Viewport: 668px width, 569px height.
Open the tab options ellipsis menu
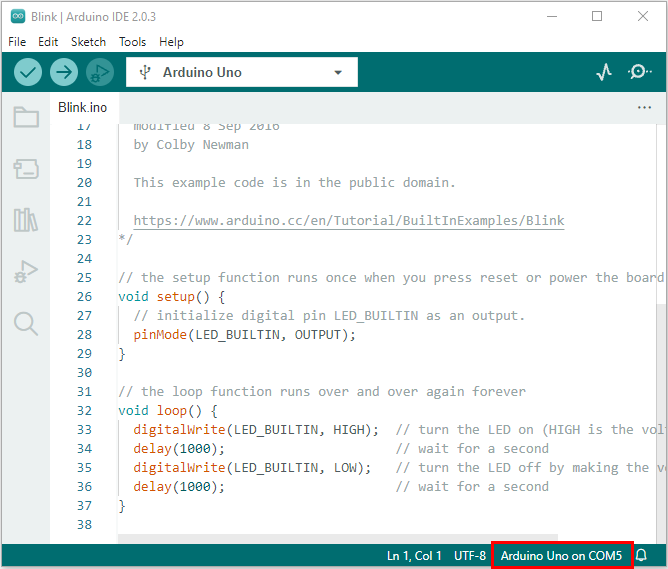[x=644, y=107]
